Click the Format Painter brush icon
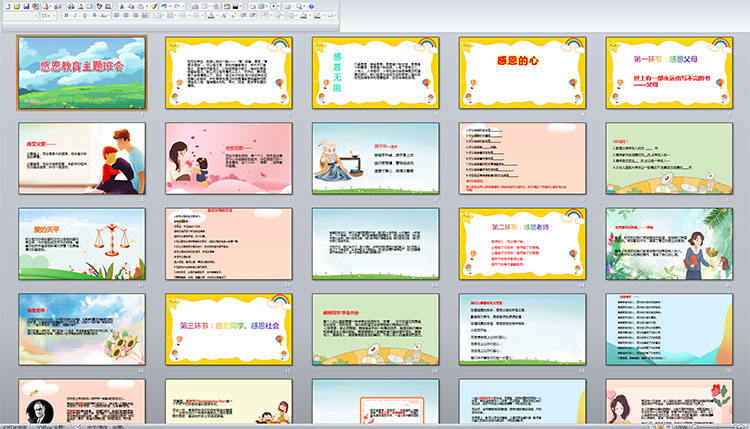This screenshot has width=750, height=429. [x=154, y=7]
